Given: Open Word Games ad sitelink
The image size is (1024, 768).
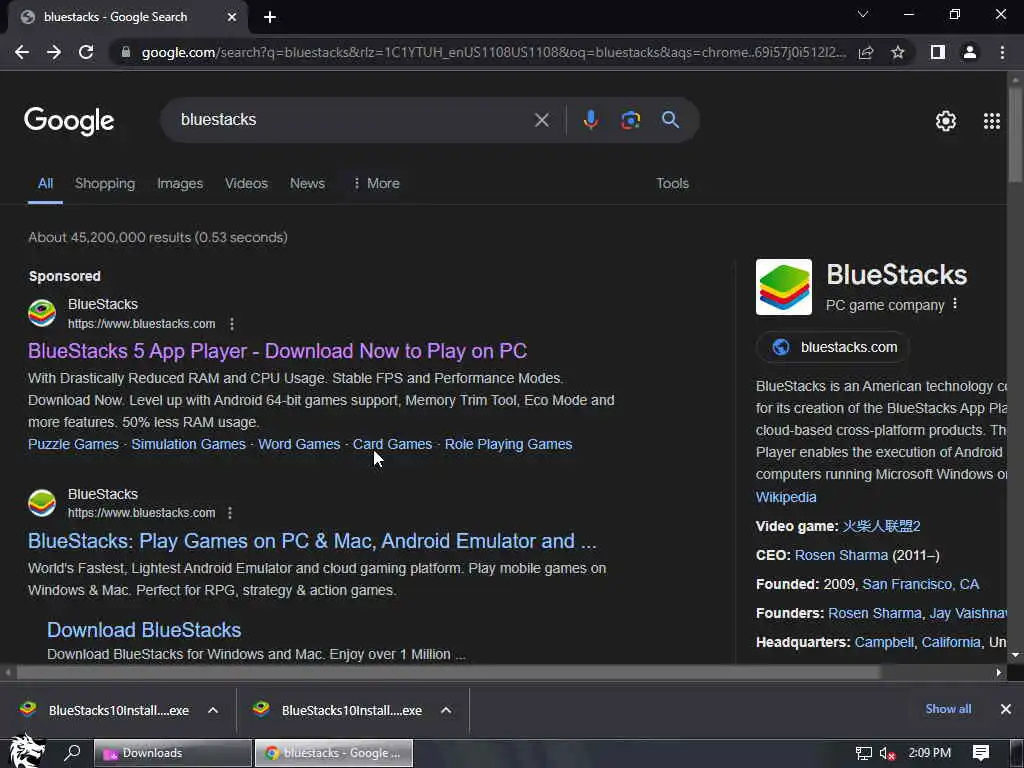Looking at the screenshot, I should tap(299, 444).
